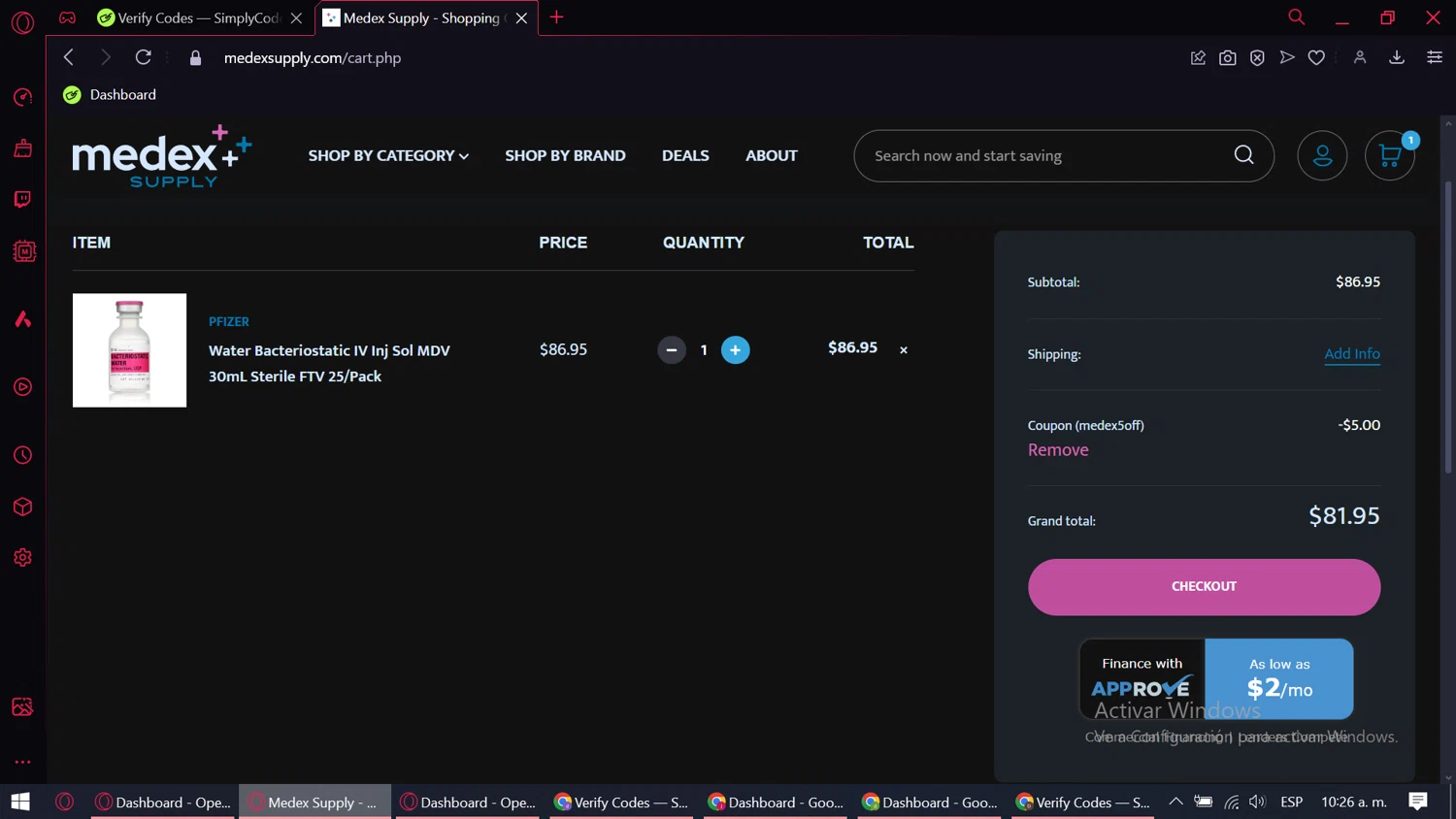
Task: Open Wi-Fi network tray icon
Action: [x=1232, y=802]
